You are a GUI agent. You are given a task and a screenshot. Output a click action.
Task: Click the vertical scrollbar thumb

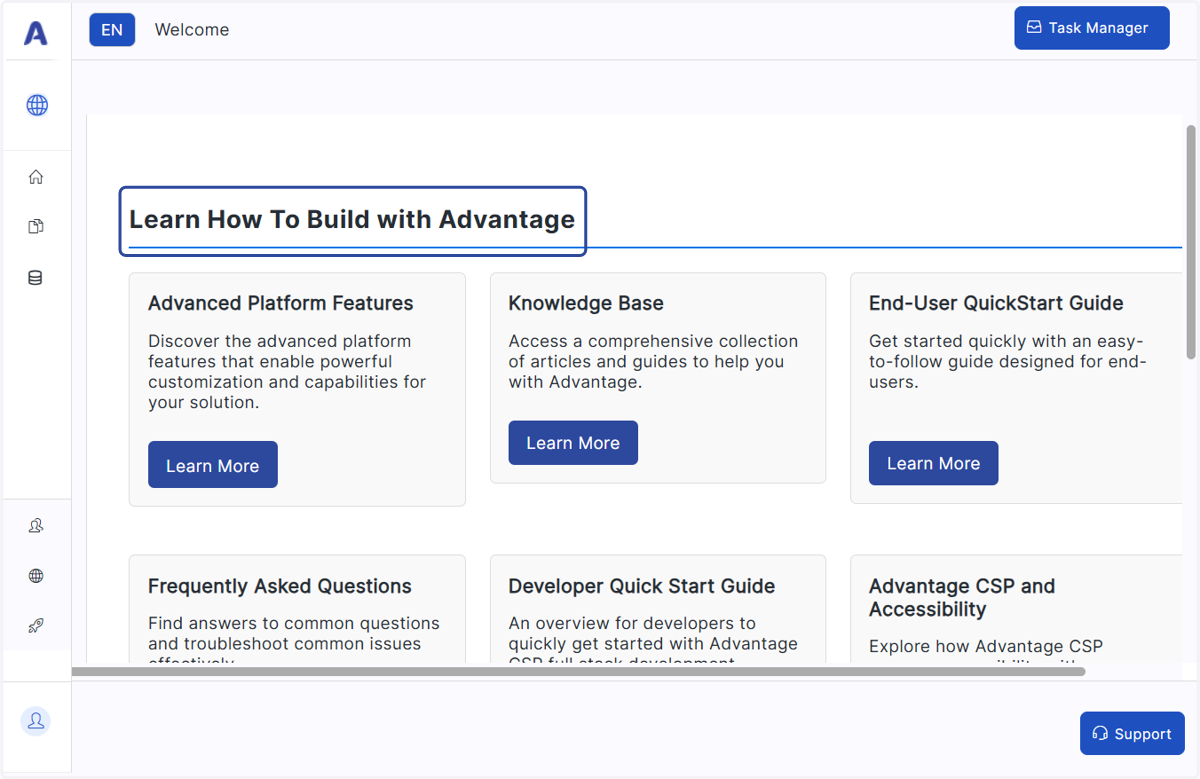click(1191, 241)
